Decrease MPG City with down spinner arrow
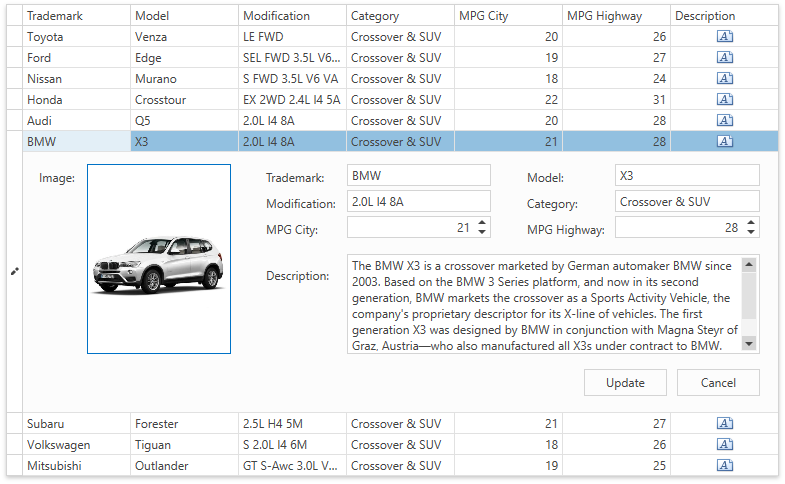The image size is (785, 484). coord(482,232)
